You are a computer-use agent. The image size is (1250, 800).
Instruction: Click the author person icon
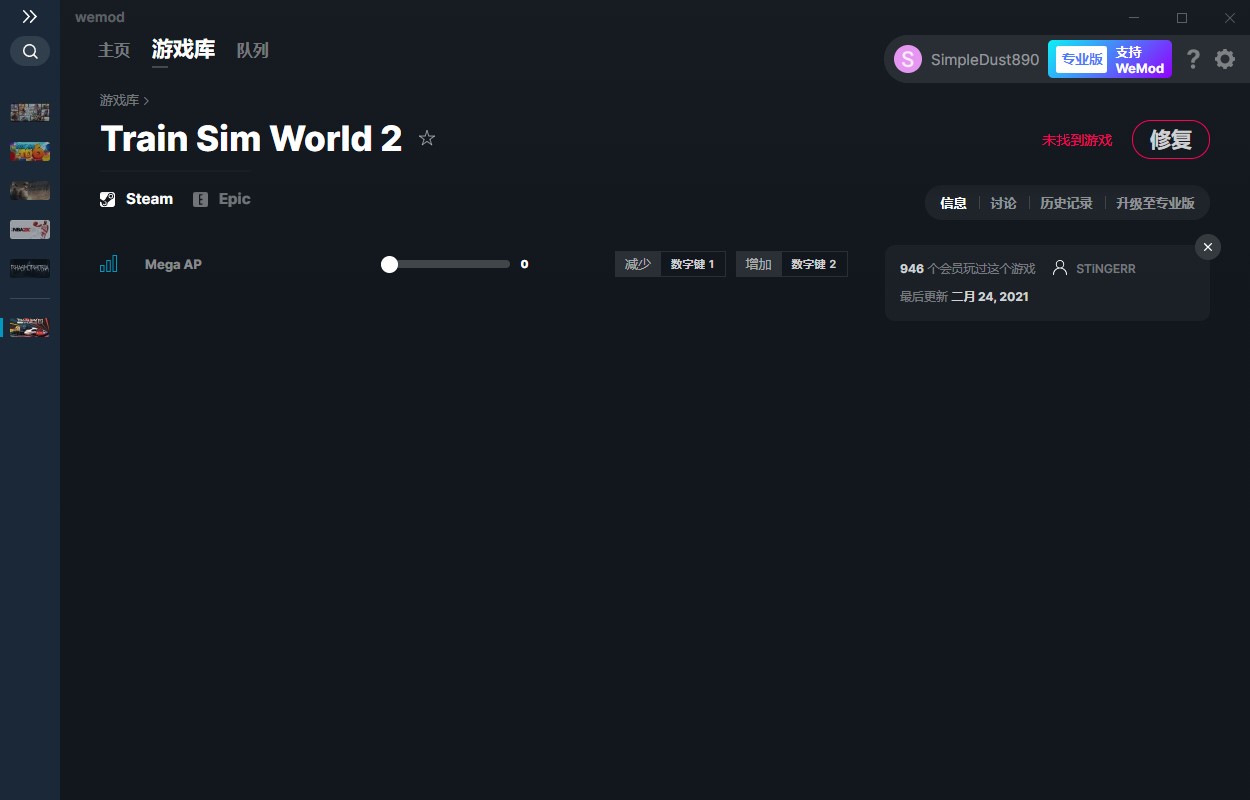(1060, 268)
